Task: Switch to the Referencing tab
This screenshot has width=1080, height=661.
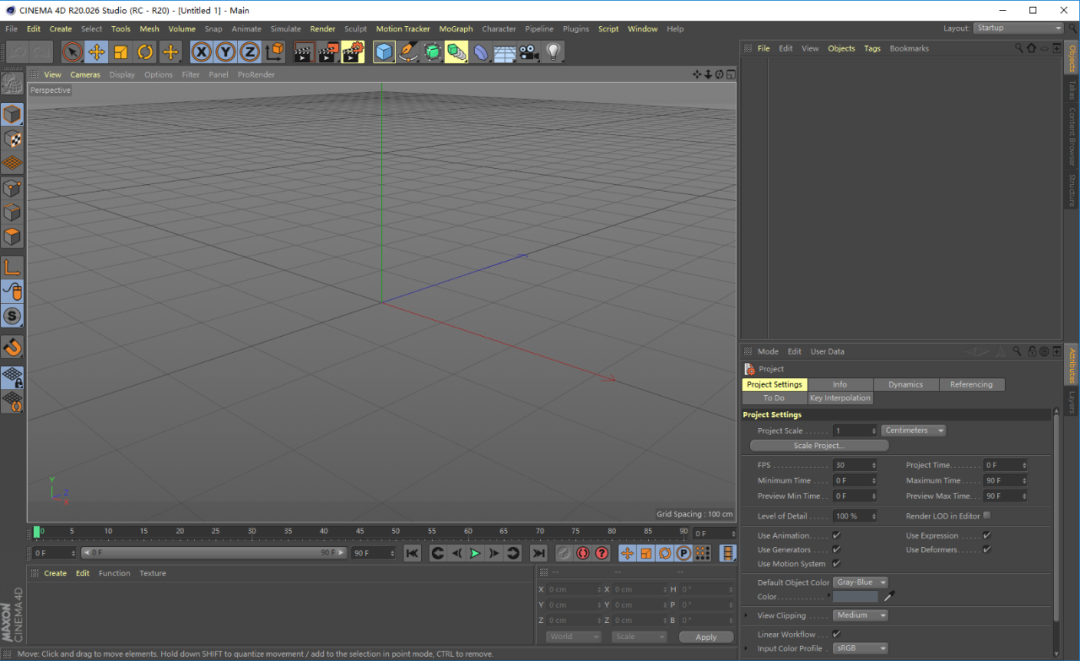Action: click(971, 384)
